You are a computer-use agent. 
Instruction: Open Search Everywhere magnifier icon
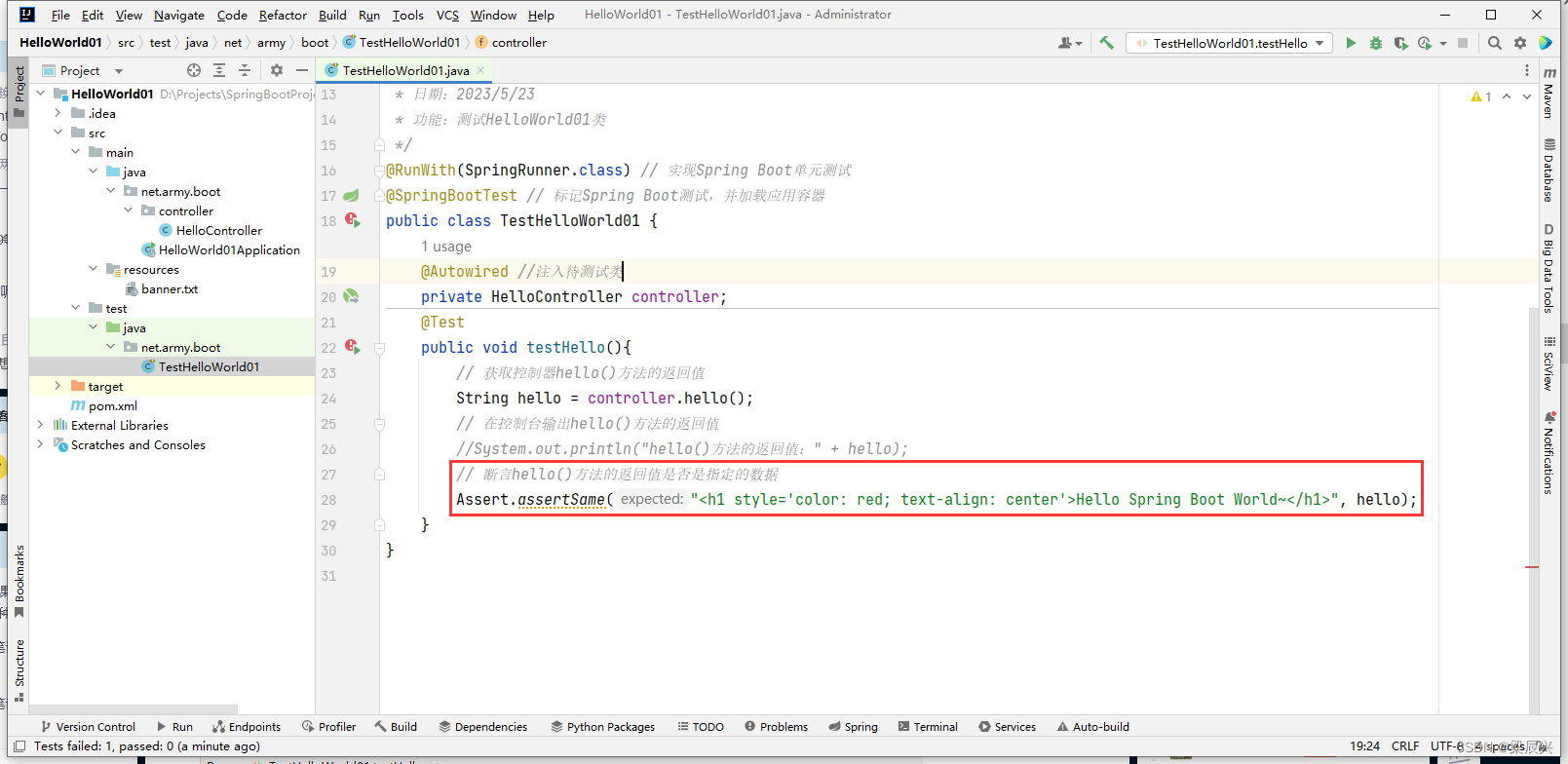(x=1495, y=43)
